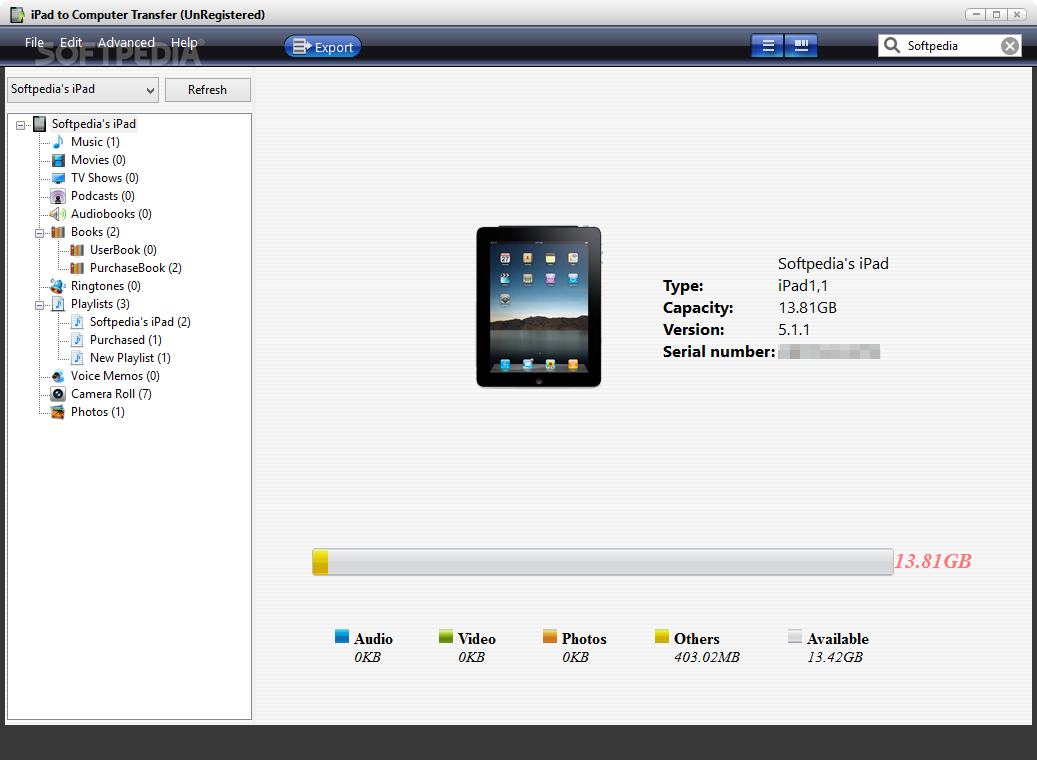Click the Playlists icon
This screenshot has width=1037, height=760.
(58, 304)
